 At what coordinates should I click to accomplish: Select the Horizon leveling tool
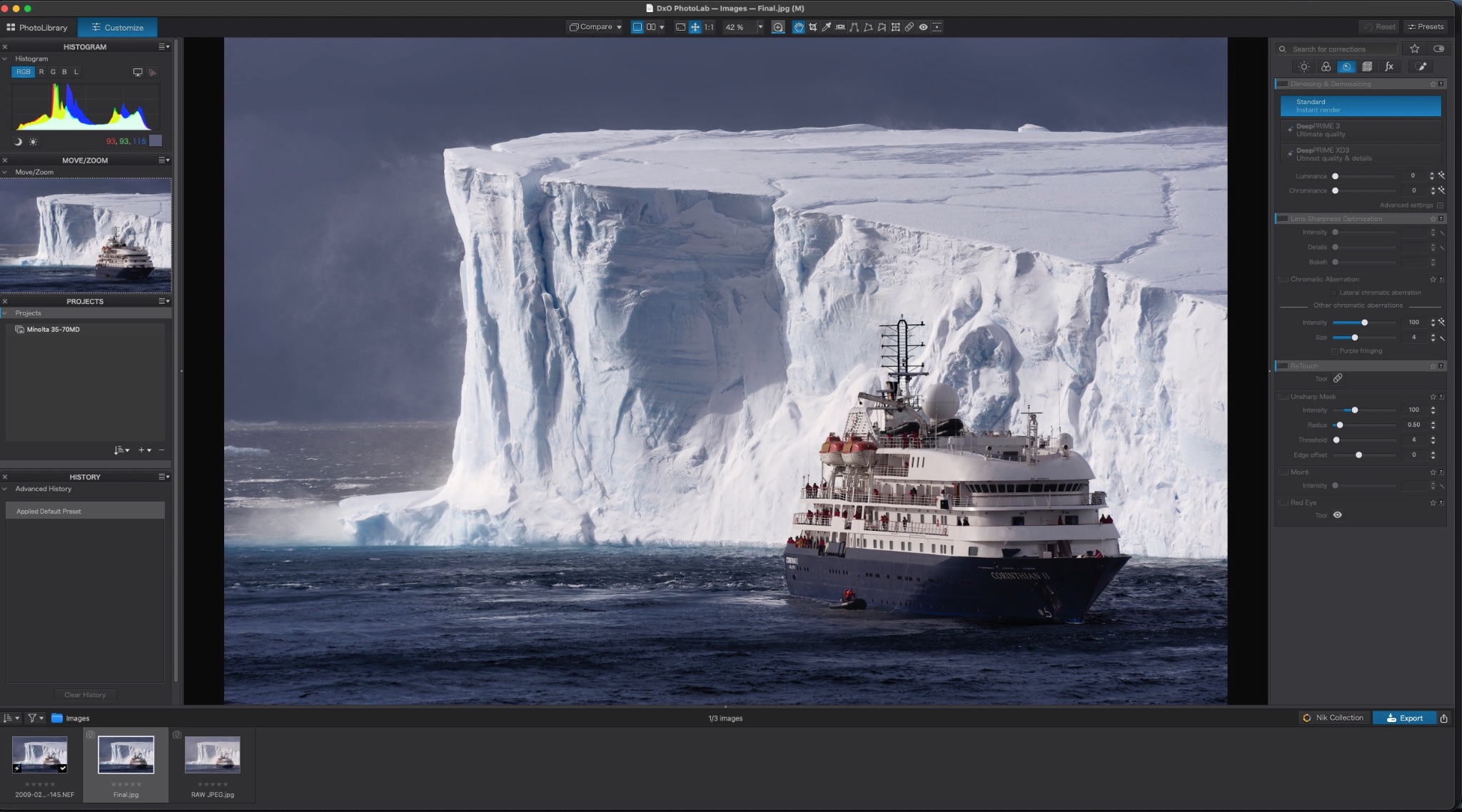840,27
